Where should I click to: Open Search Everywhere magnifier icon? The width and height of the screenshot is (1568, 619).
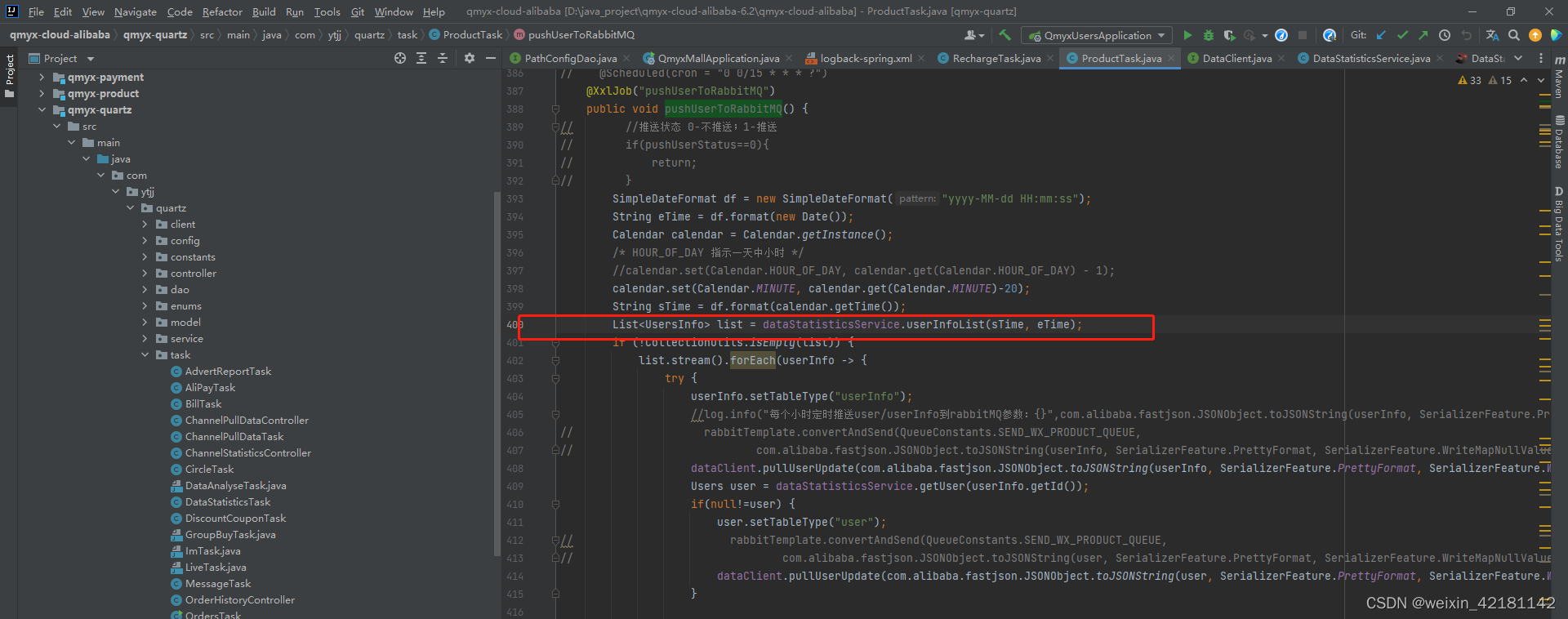pyautogui.click(x=1514, y=35)
